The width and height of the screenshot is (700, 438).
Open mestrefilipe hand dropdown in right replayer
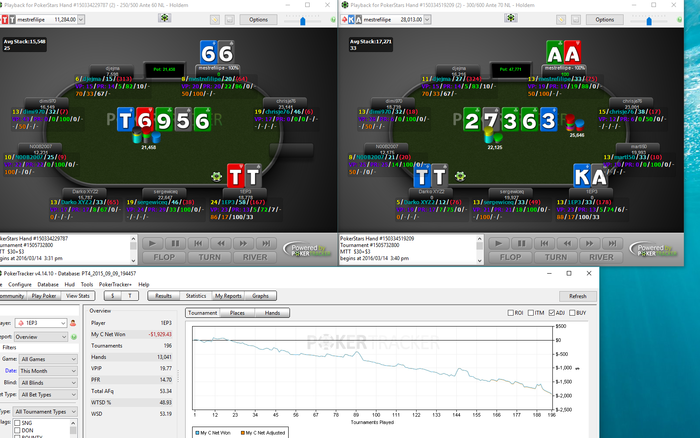(427, 20)
